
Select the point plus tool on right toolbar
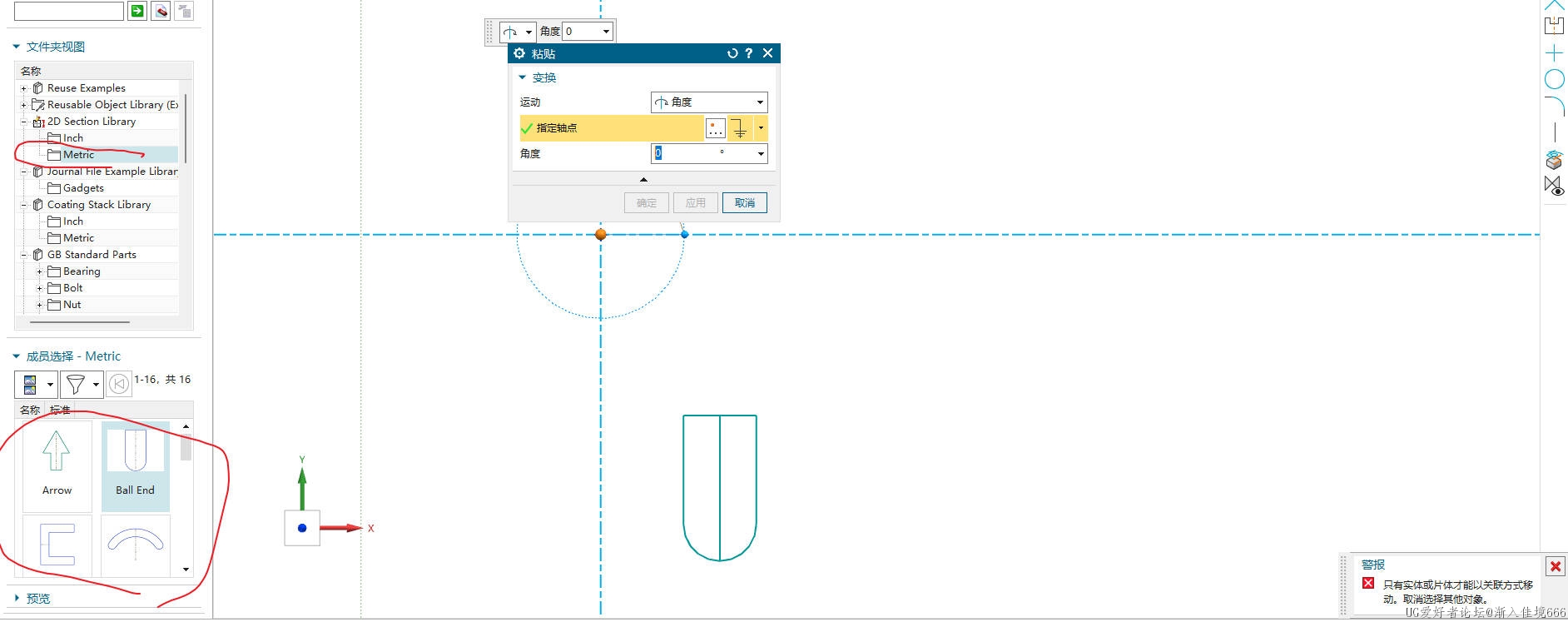pyautogui.click(x=1554, y=53)
